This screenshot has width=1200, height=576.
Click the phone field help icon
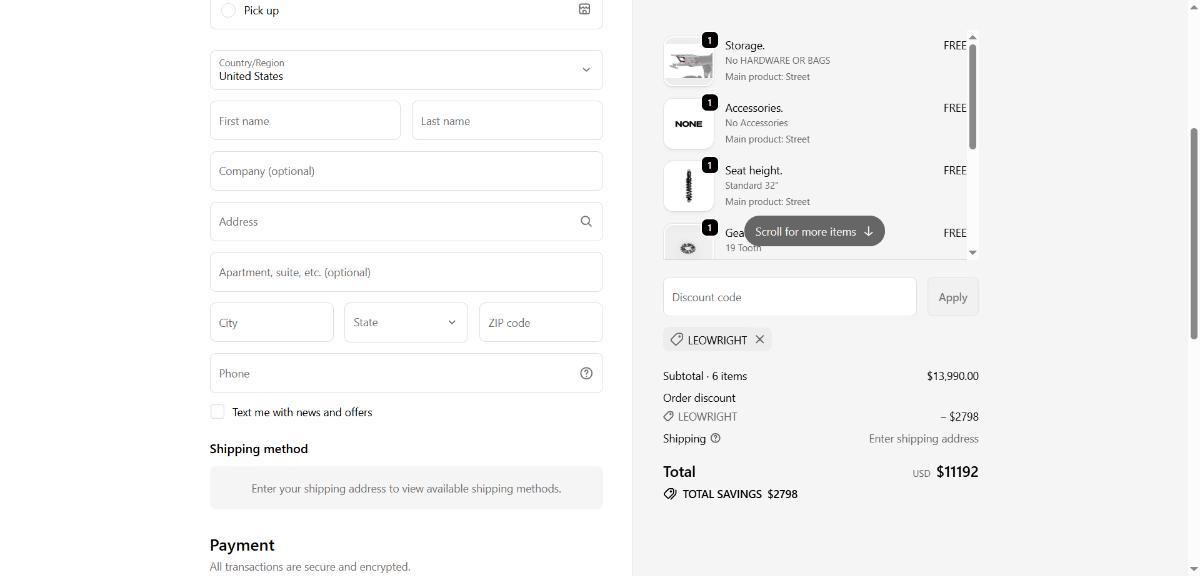click(x=586, y=373)
